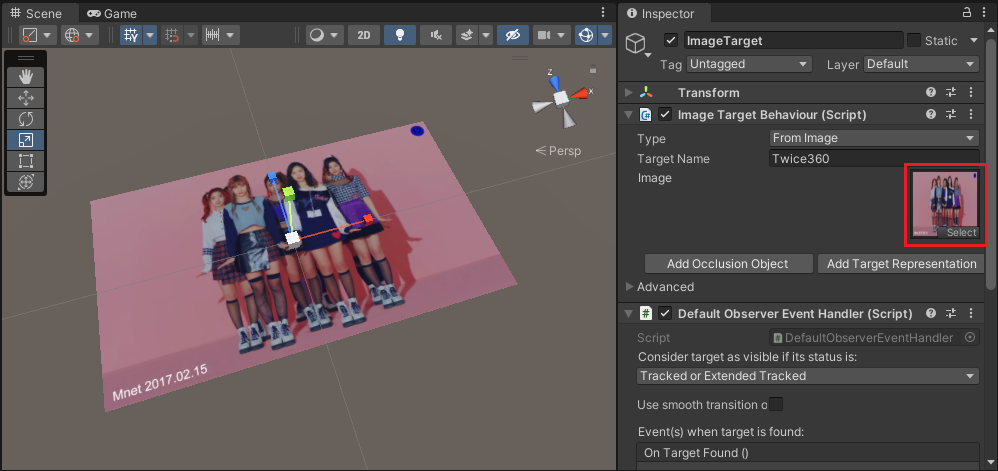
Task: Open help for Image Target Behaviour script
Action: click(x=931, y=115)
